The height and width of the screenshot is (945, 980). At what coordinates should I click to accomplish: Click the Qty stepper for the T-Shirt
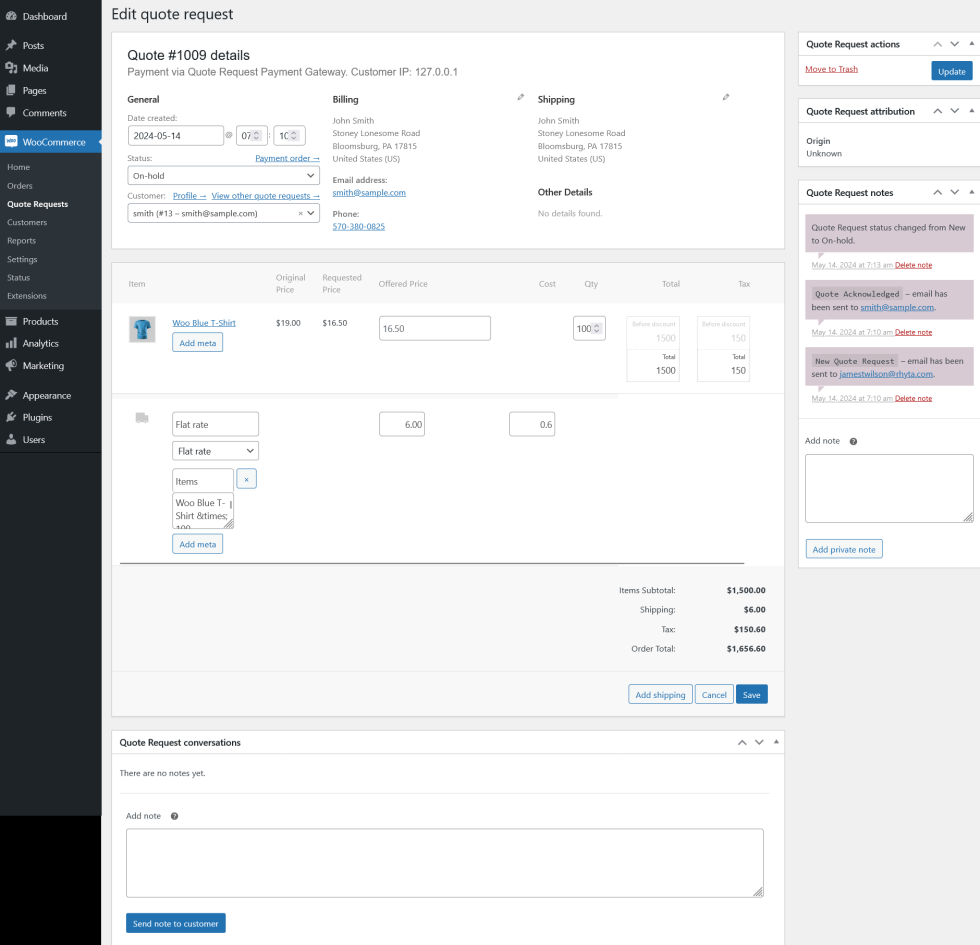[598, 328]
